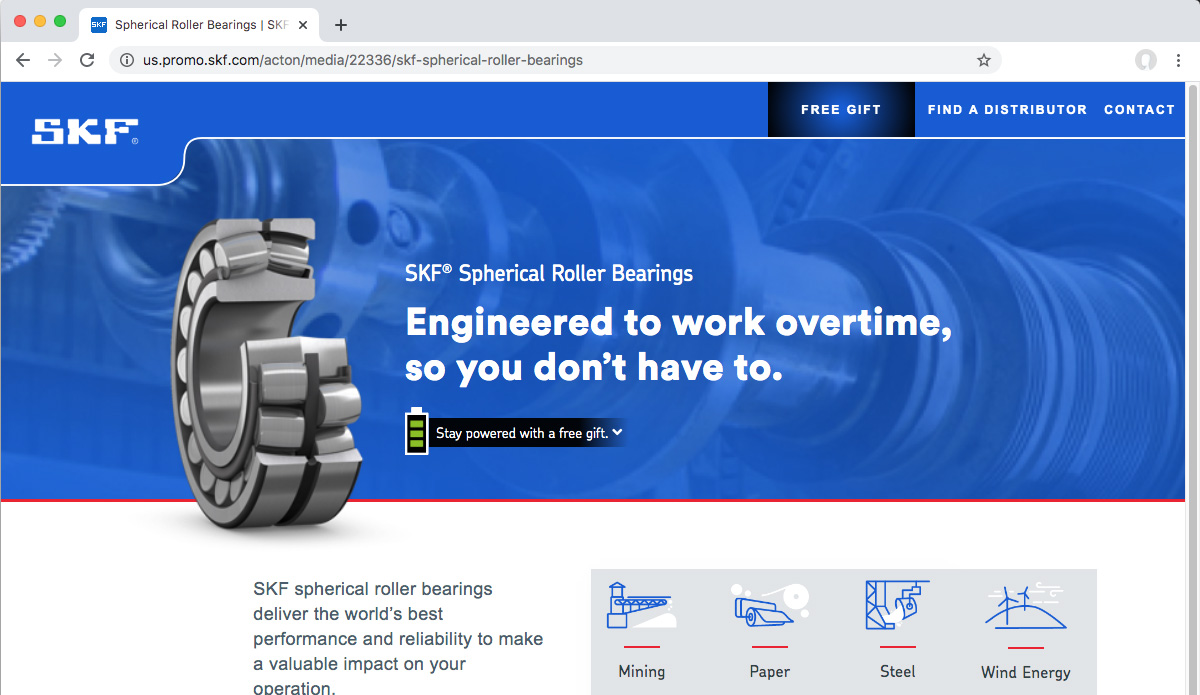Image resolution: width=1200 pixels, height=695 pixels.
Task: Click the Wind Energy label
Action: click(x=1026, y=672)
